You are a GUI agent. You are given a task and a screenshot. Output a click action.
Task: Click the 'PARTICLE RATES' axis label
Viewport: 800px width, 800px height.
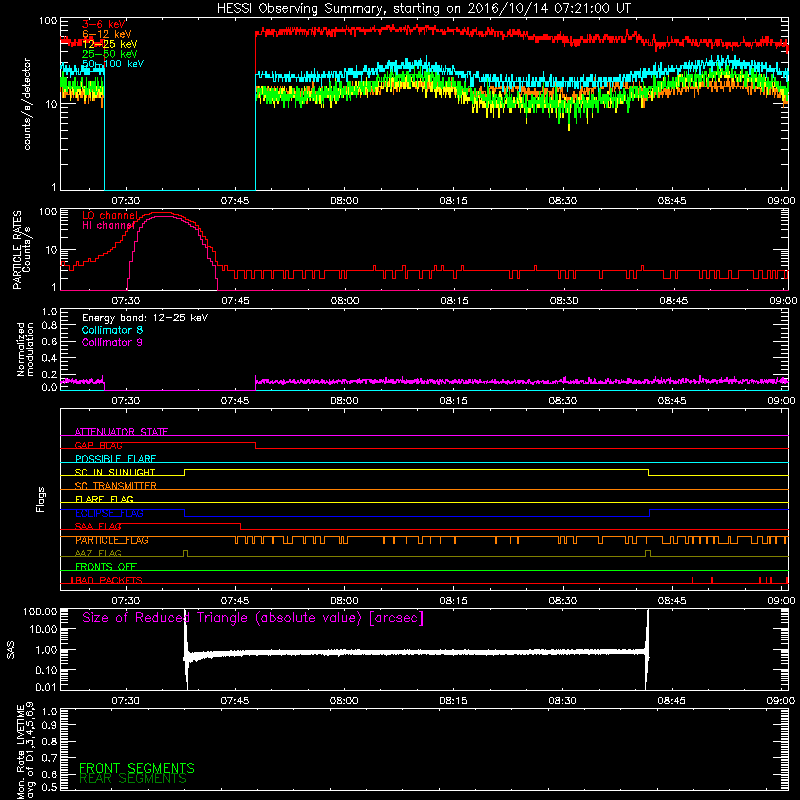[17, 250]
